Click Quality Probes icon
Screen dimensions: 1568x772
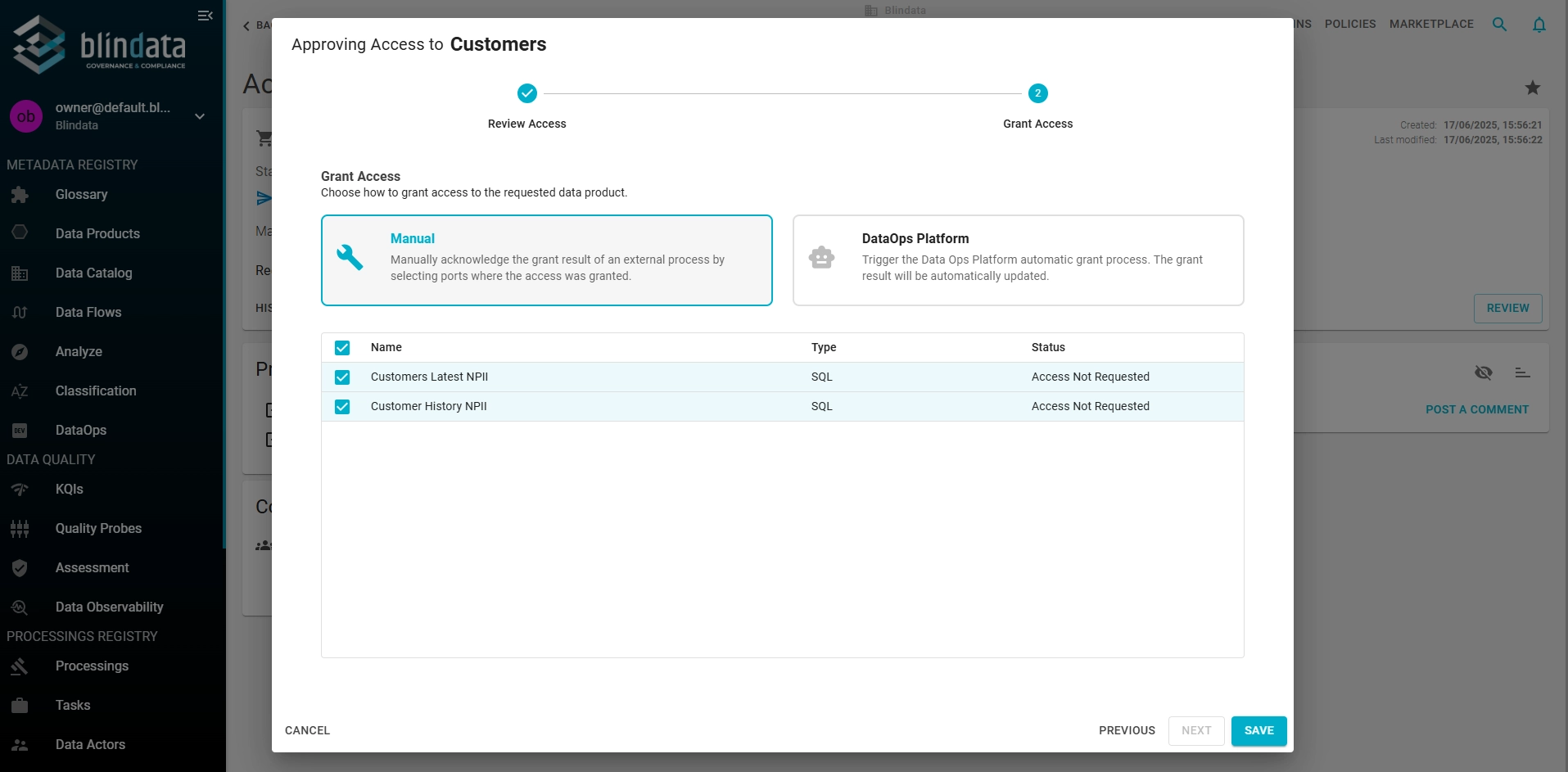20,529
